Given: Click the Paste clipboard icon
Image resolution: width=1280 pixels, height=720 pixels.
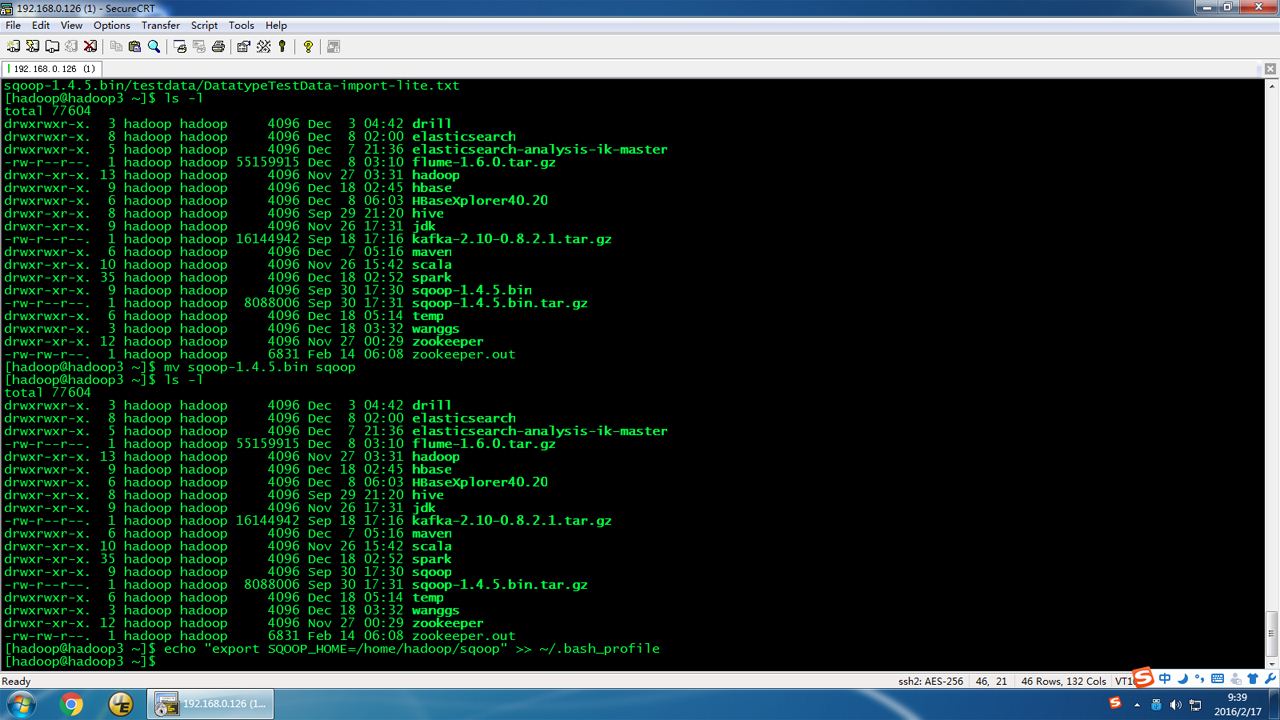Looking at the screenshot, I should pos(135,46).
